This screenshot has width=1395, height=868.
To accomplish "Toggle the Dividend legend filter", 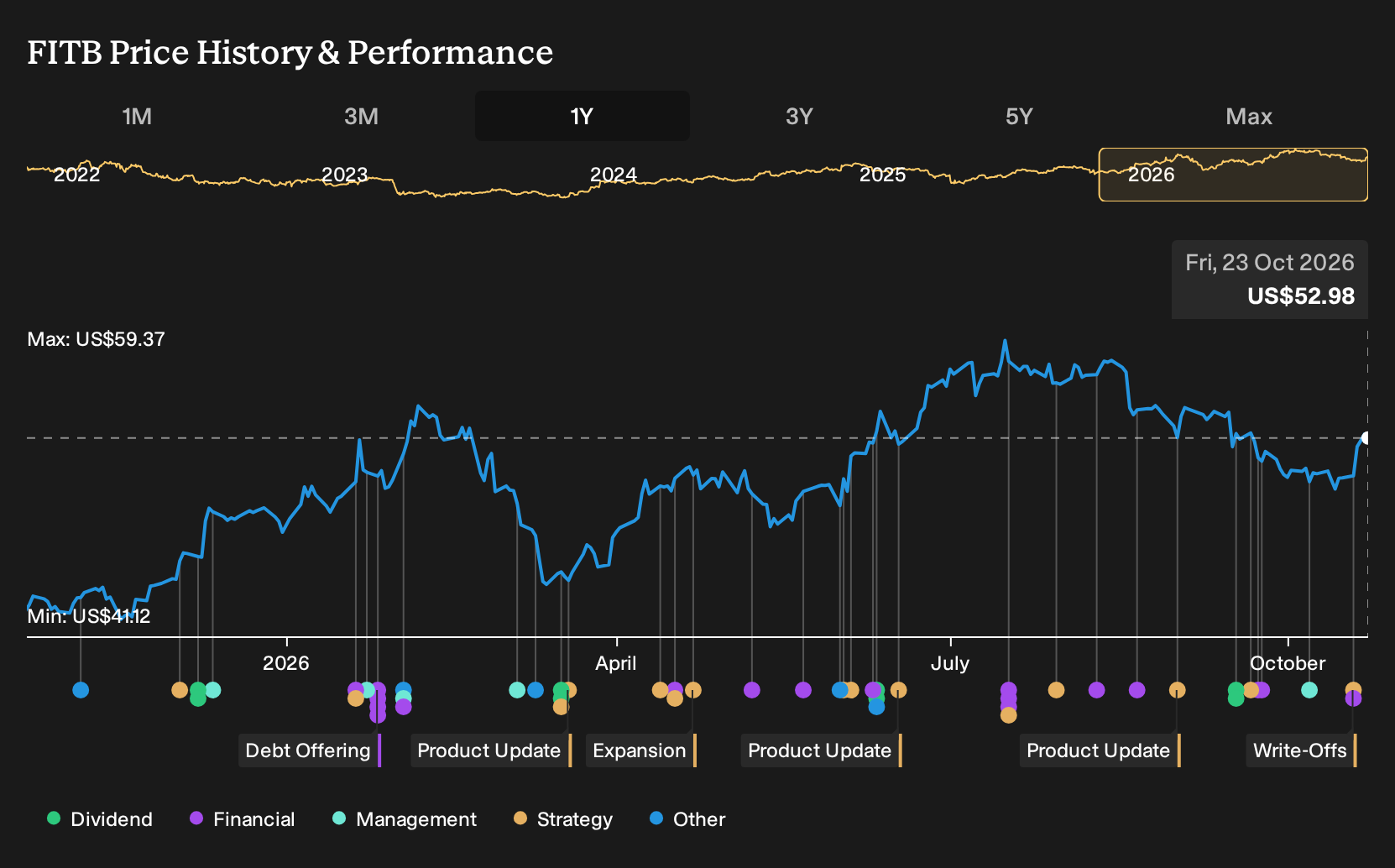I will pyautogui.click(x=100, y=818).
